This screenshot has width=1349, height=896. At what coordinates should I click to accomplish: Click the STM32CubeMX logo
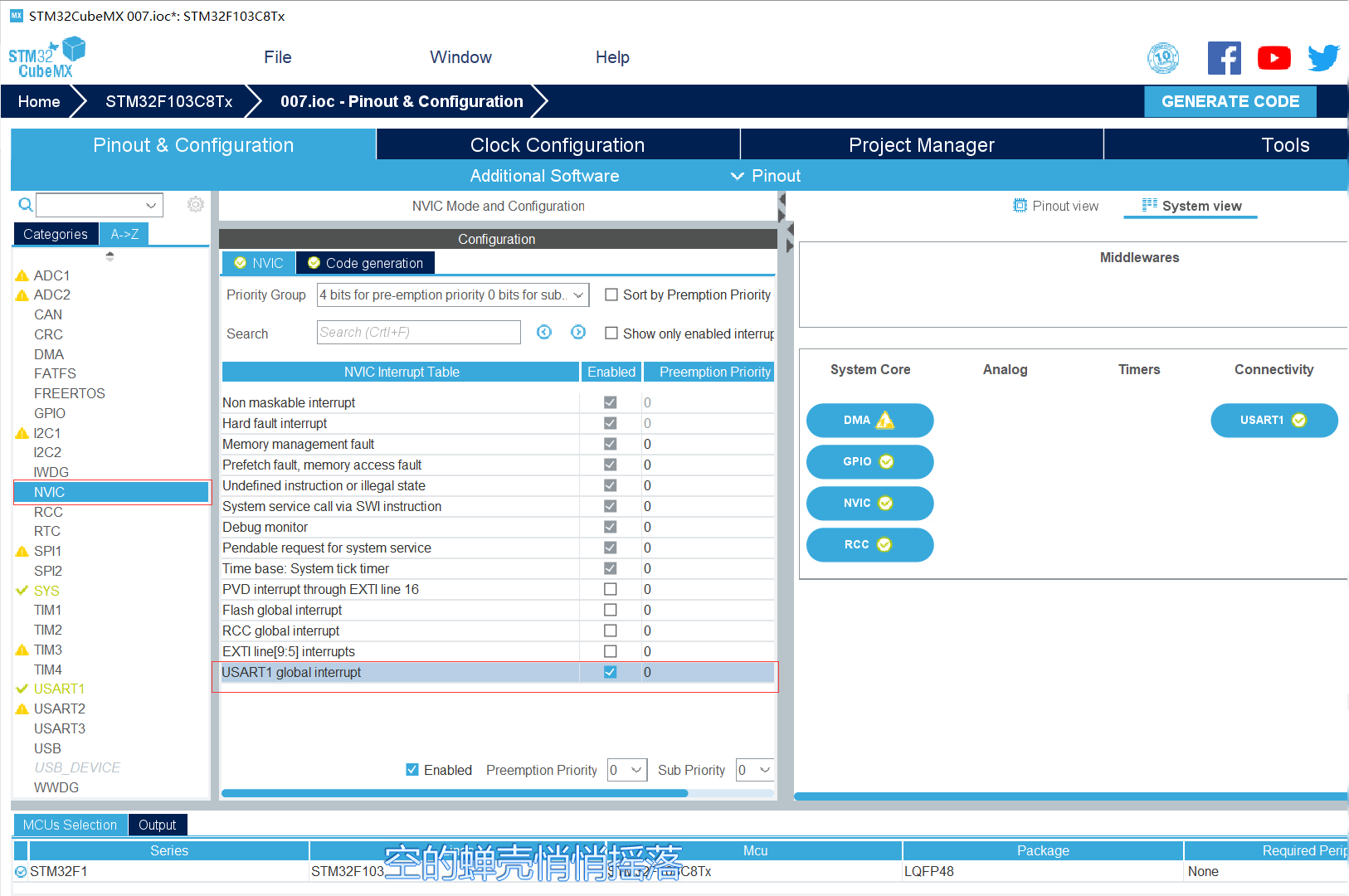[47, 58]
